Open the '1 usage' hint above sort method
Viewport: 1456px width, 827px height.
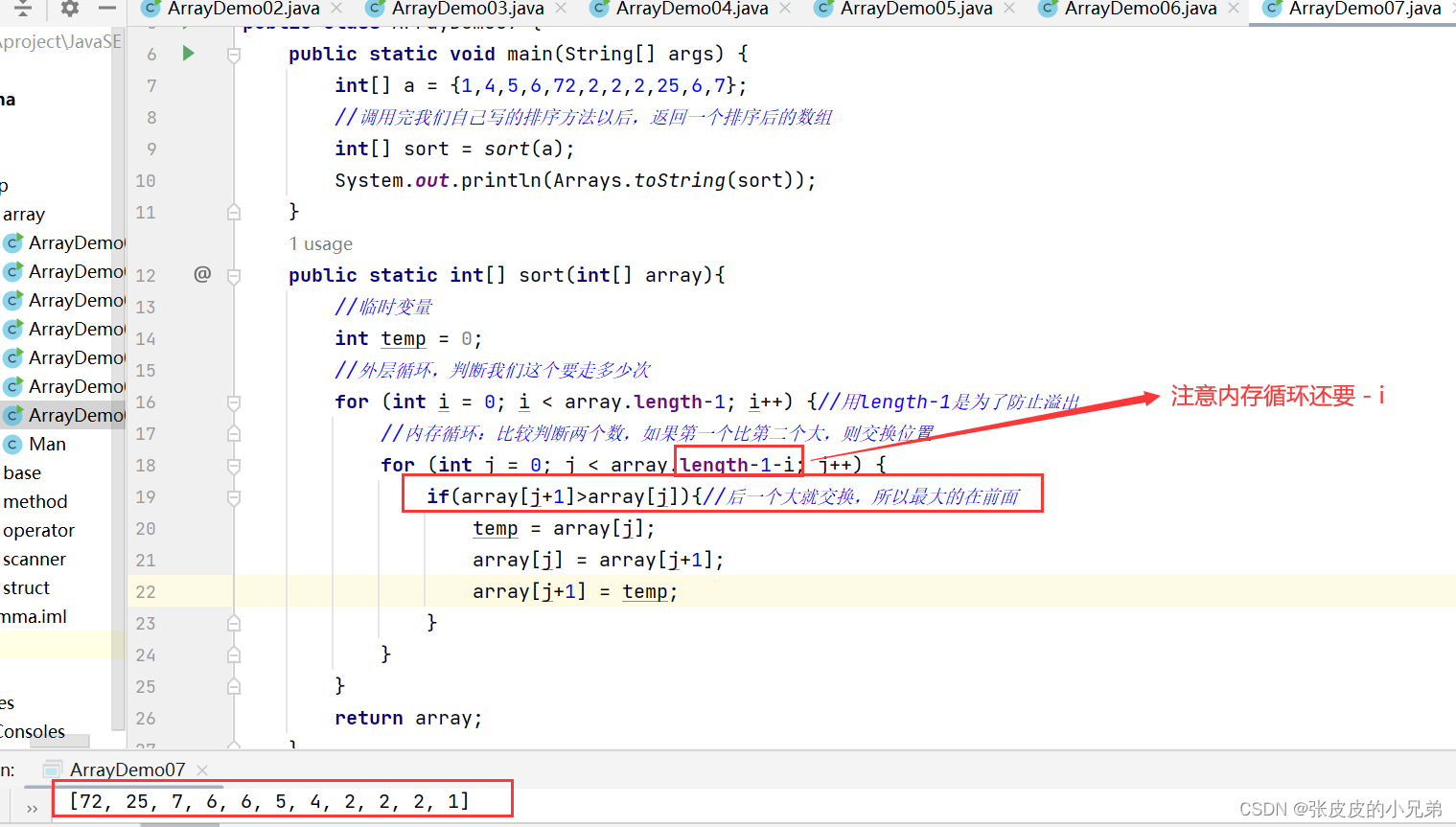[x=321, y=244]
